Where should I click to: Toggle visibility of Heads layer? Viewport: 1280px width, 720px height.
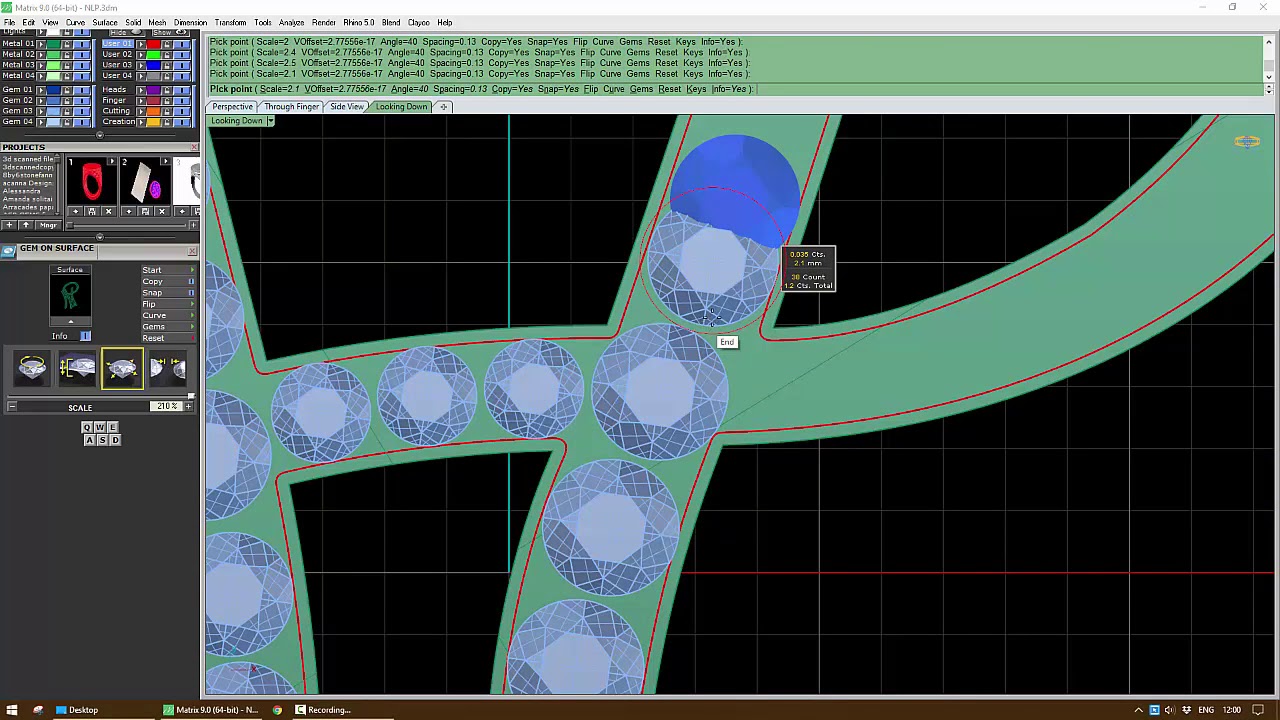182,90
